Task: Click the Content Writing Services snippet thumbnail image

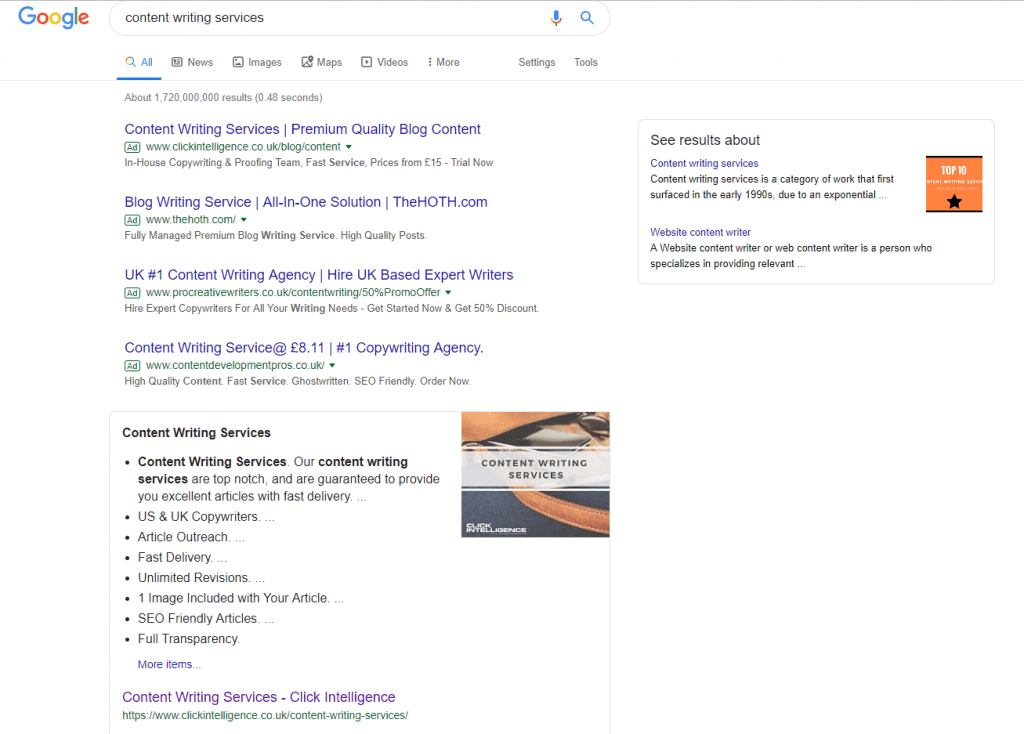Action: coord(535,474)
